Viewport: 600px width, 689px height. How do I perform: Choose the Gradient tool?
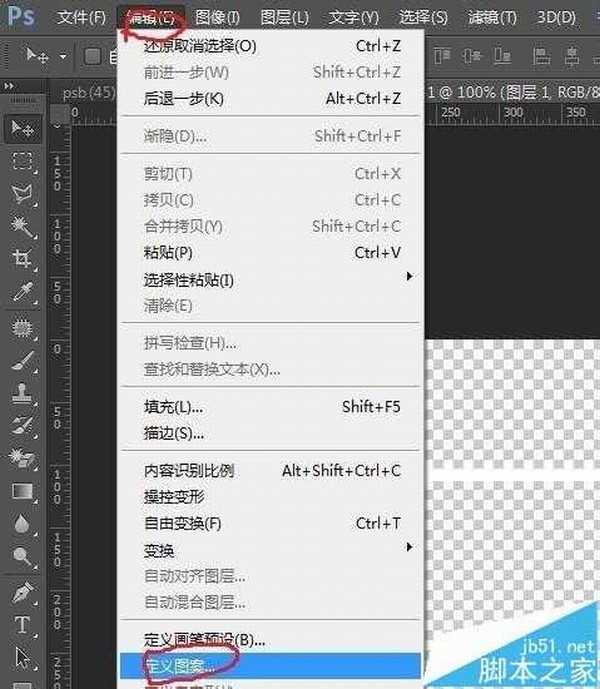[x=22, y=491]
